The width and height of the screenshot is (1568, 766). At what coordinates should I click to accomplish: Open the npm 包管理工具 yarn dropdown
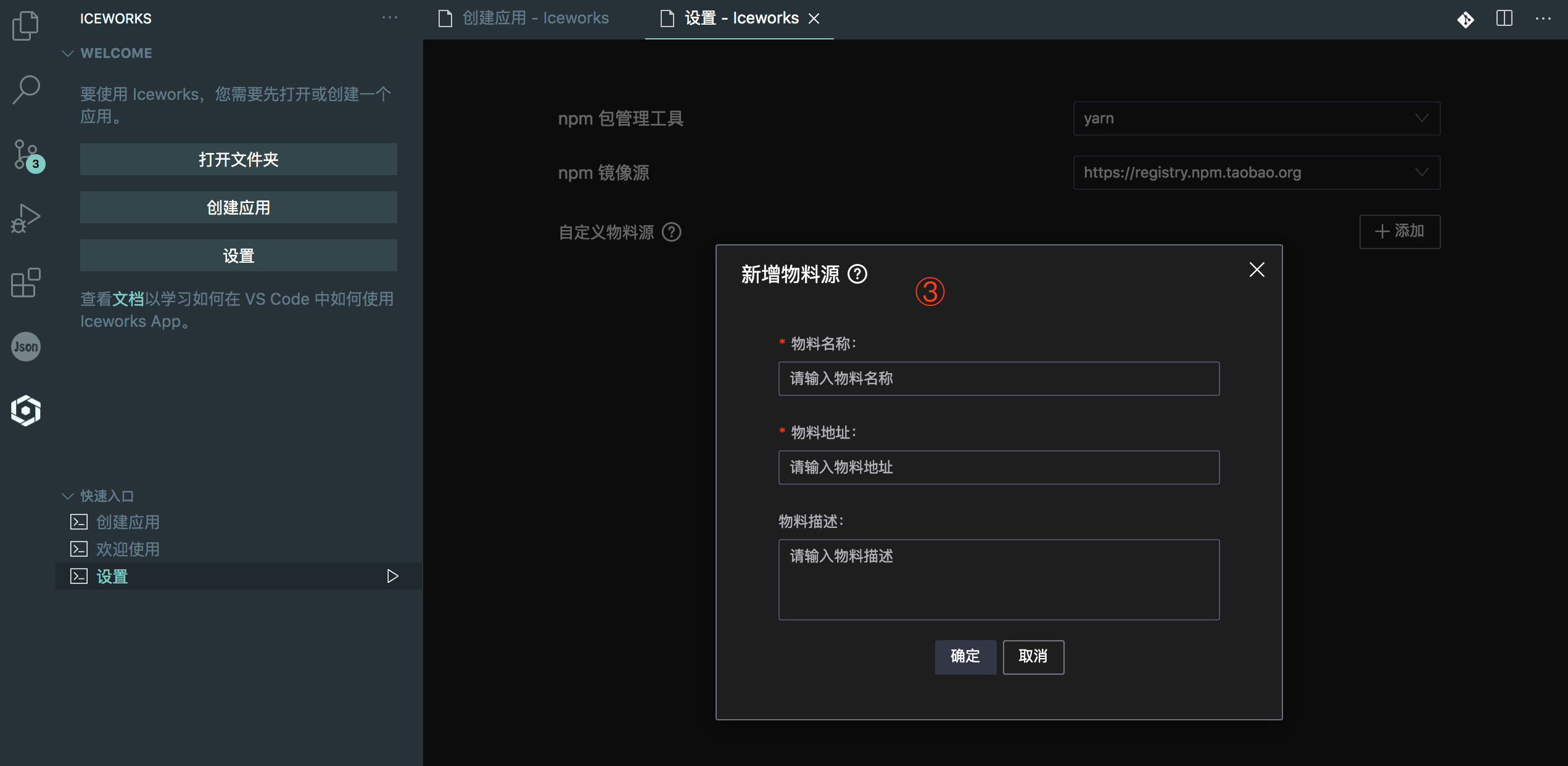[1256, 118]
